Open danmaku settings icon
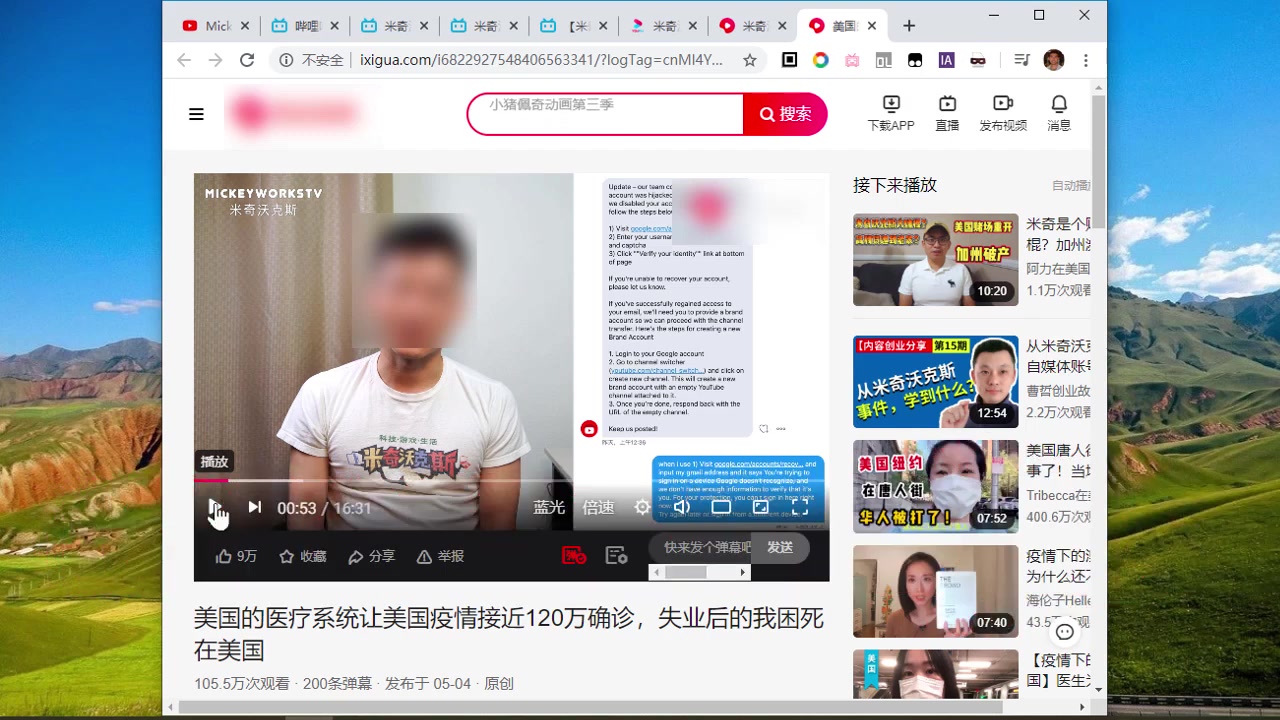The image size is (1280, 720). click(x=617, y=555)
